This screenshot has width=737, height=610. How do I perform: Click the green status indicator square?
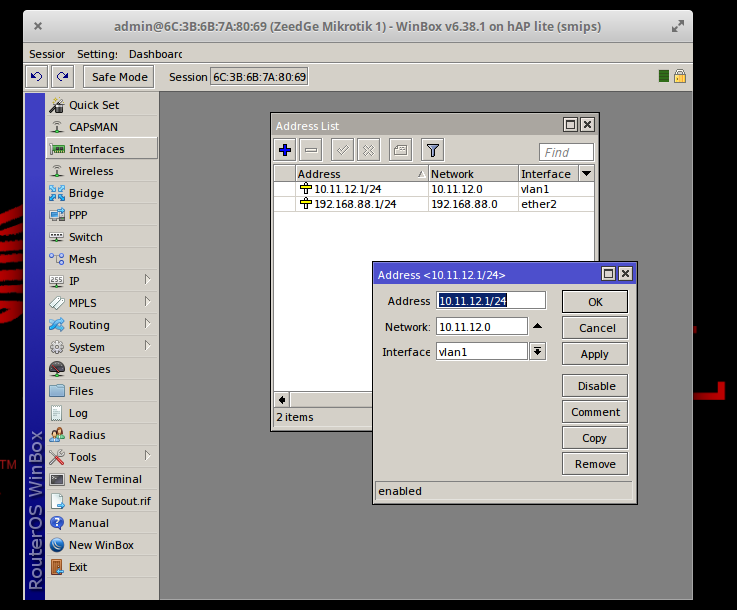(664, 76)
